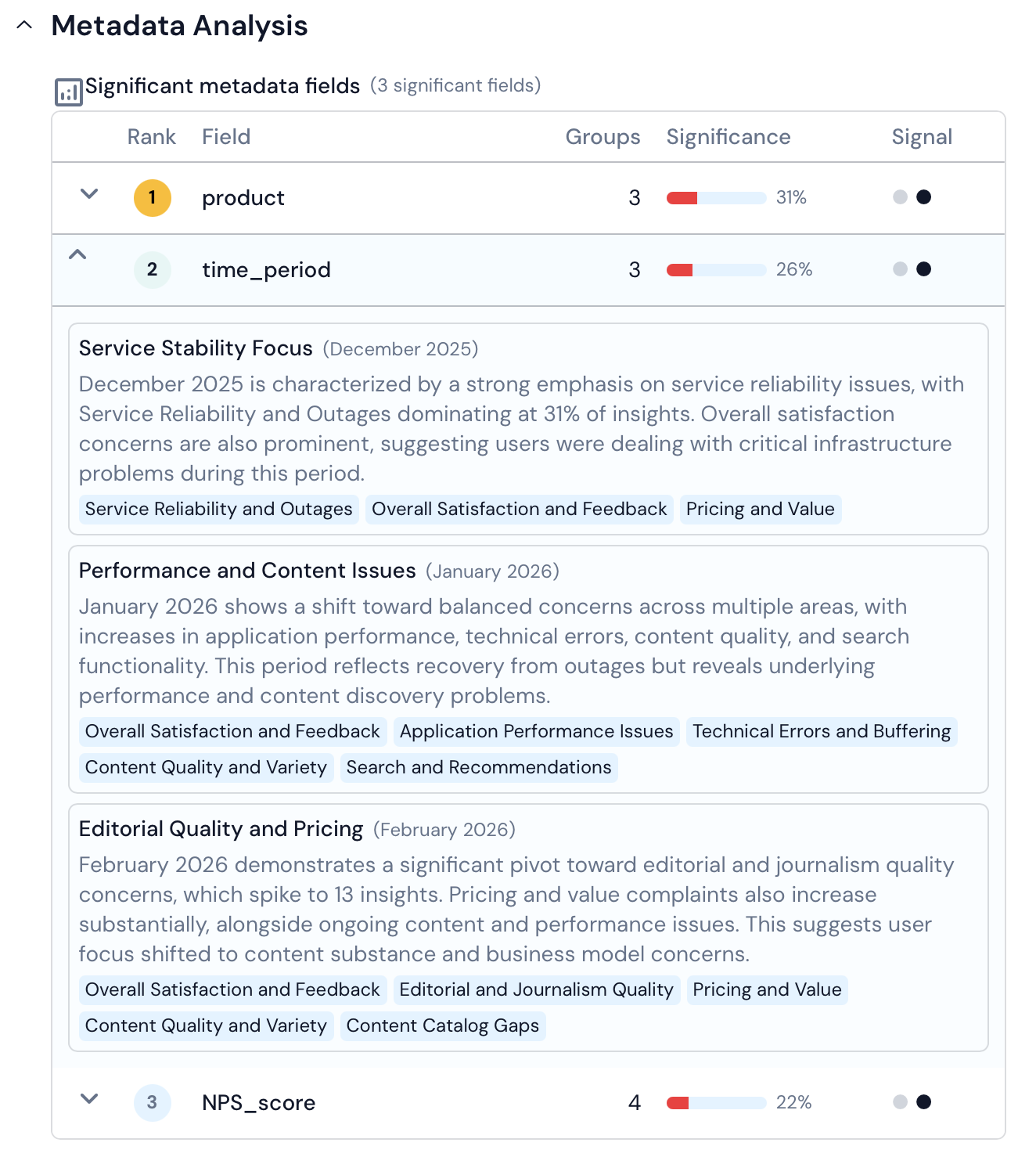This screenshot has width=1036, height=1157.
Task: Click the rank 3 badge
Action: (x=153, y=1103)
